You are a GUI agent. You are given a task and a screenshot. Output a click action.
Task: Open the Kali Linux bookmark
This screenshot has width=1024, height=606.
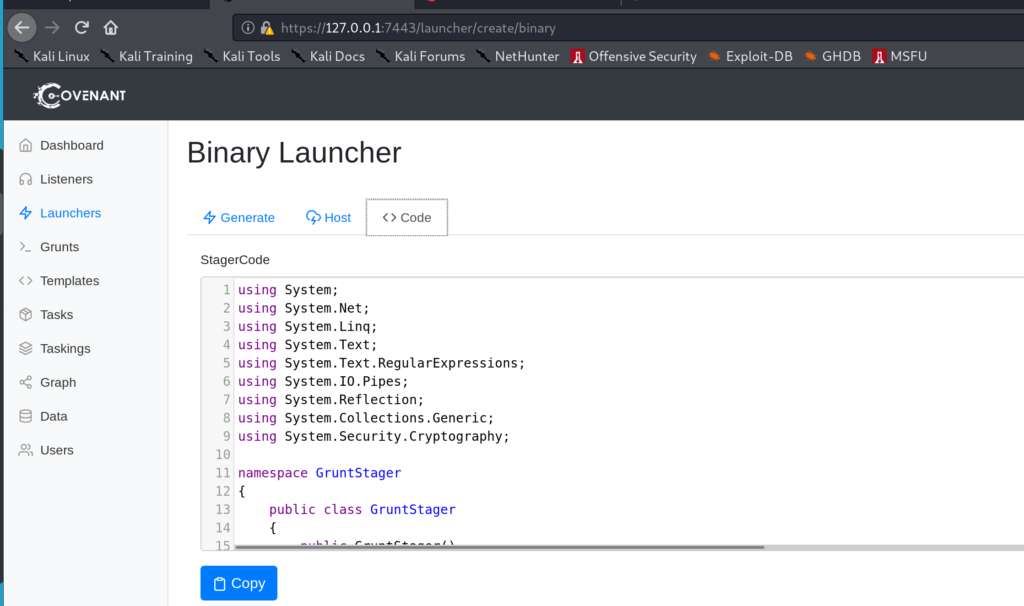(53, 56)
